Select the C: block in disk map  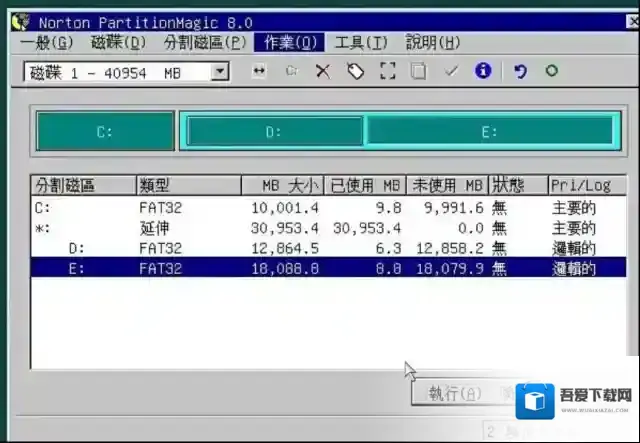coord(105,131)
